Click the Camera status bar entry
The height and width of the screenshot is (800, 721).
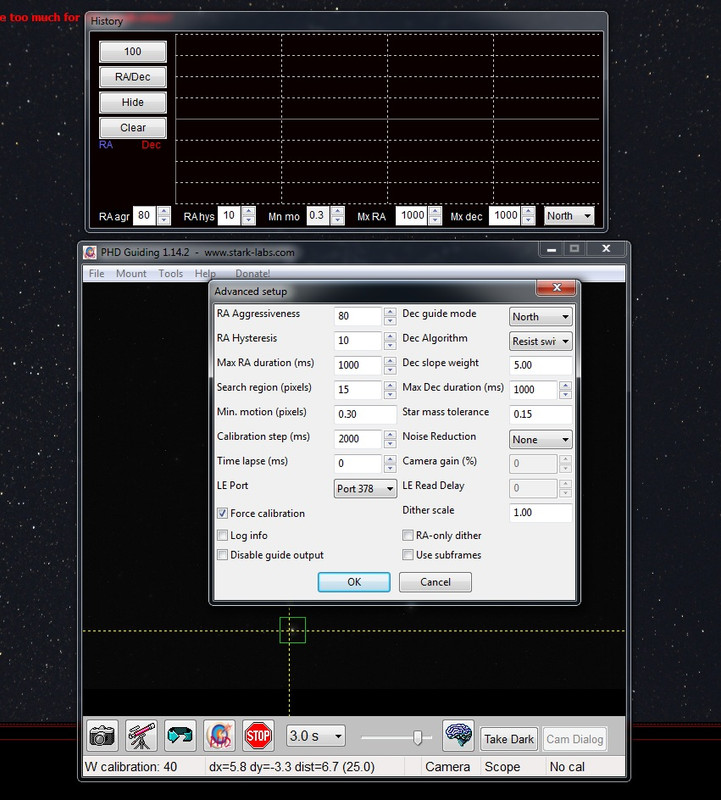tap(447, 766)
